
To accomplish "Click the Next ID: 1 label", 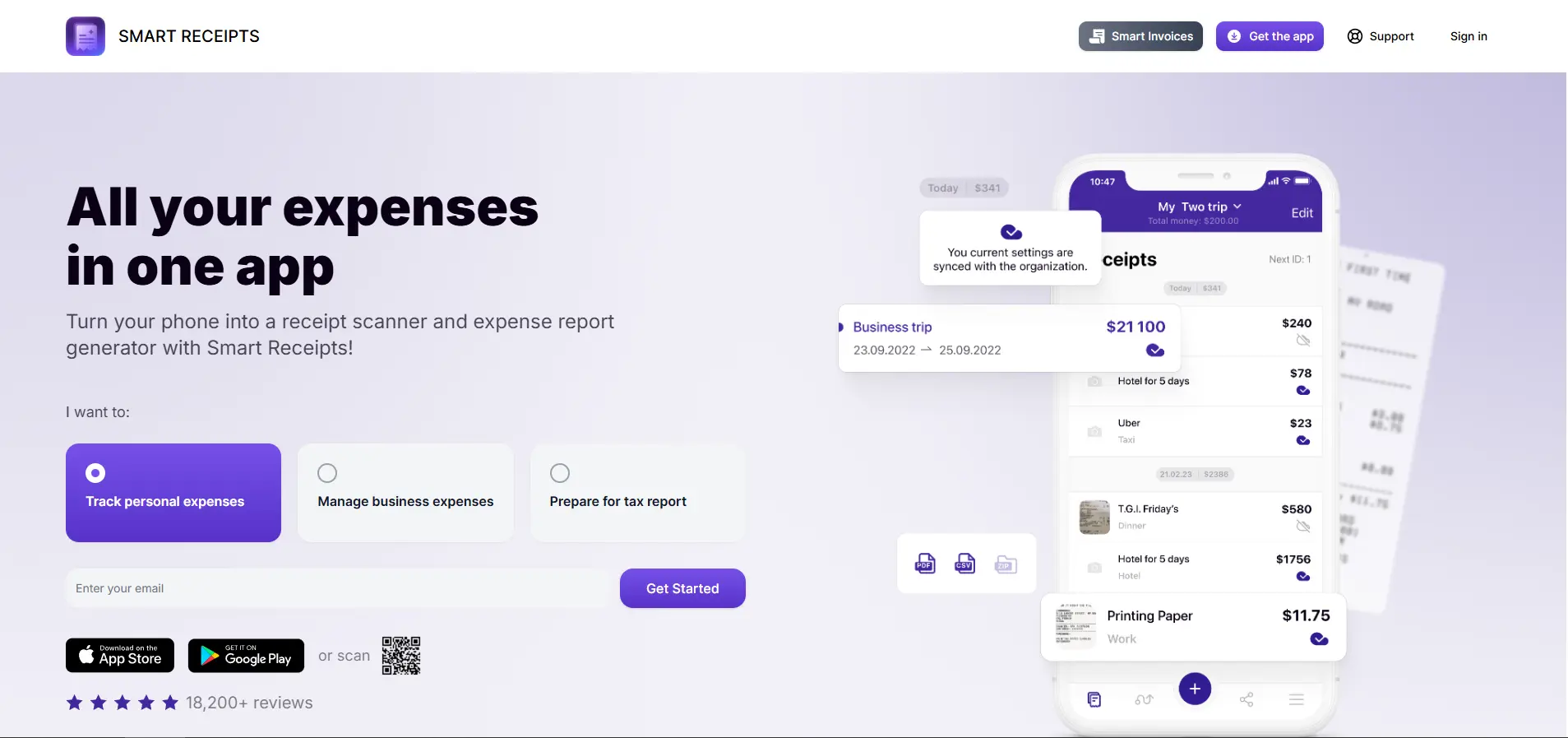I will coord(1290,259).
